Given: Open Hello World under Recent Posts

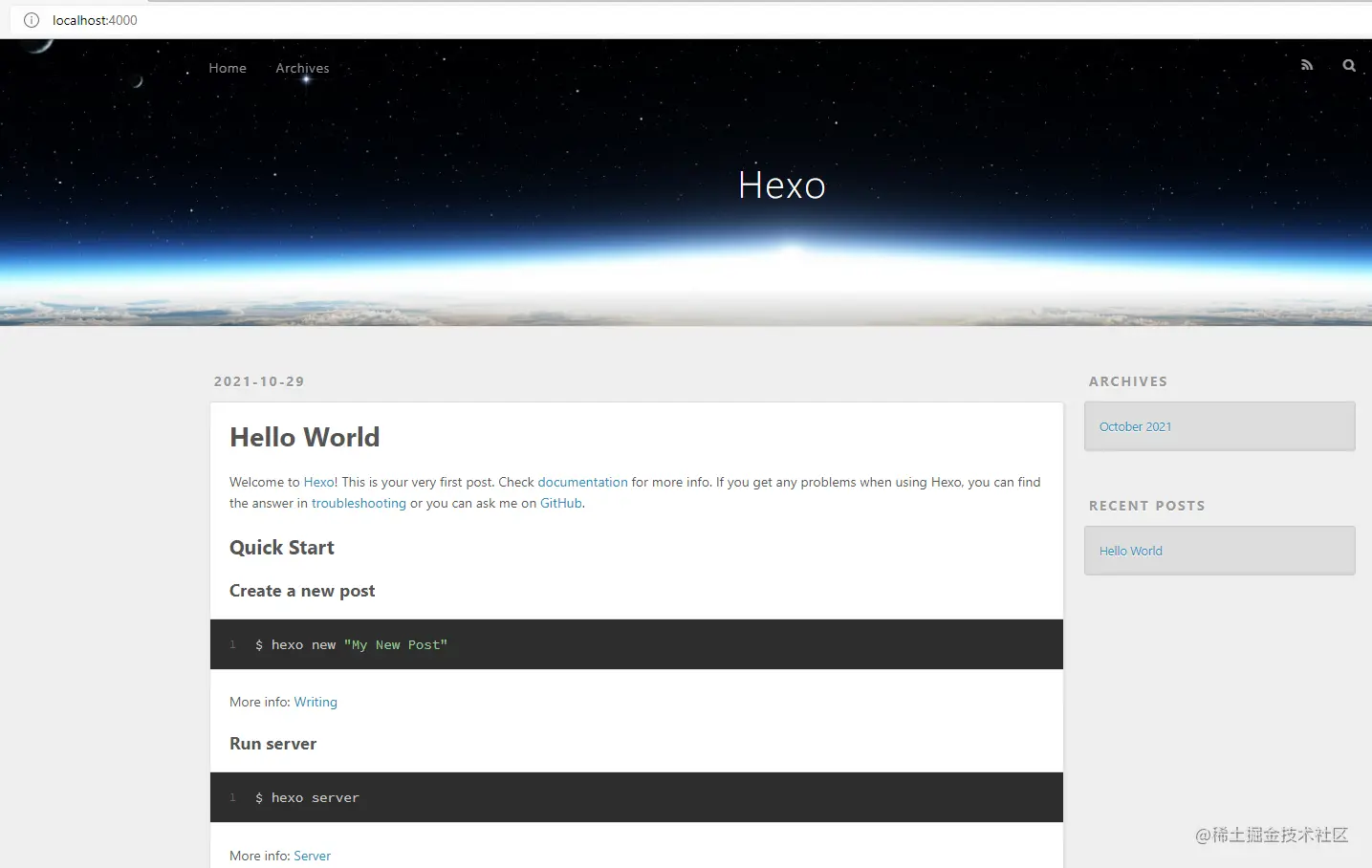Looking at the screenshot, I should [1130, 551].
